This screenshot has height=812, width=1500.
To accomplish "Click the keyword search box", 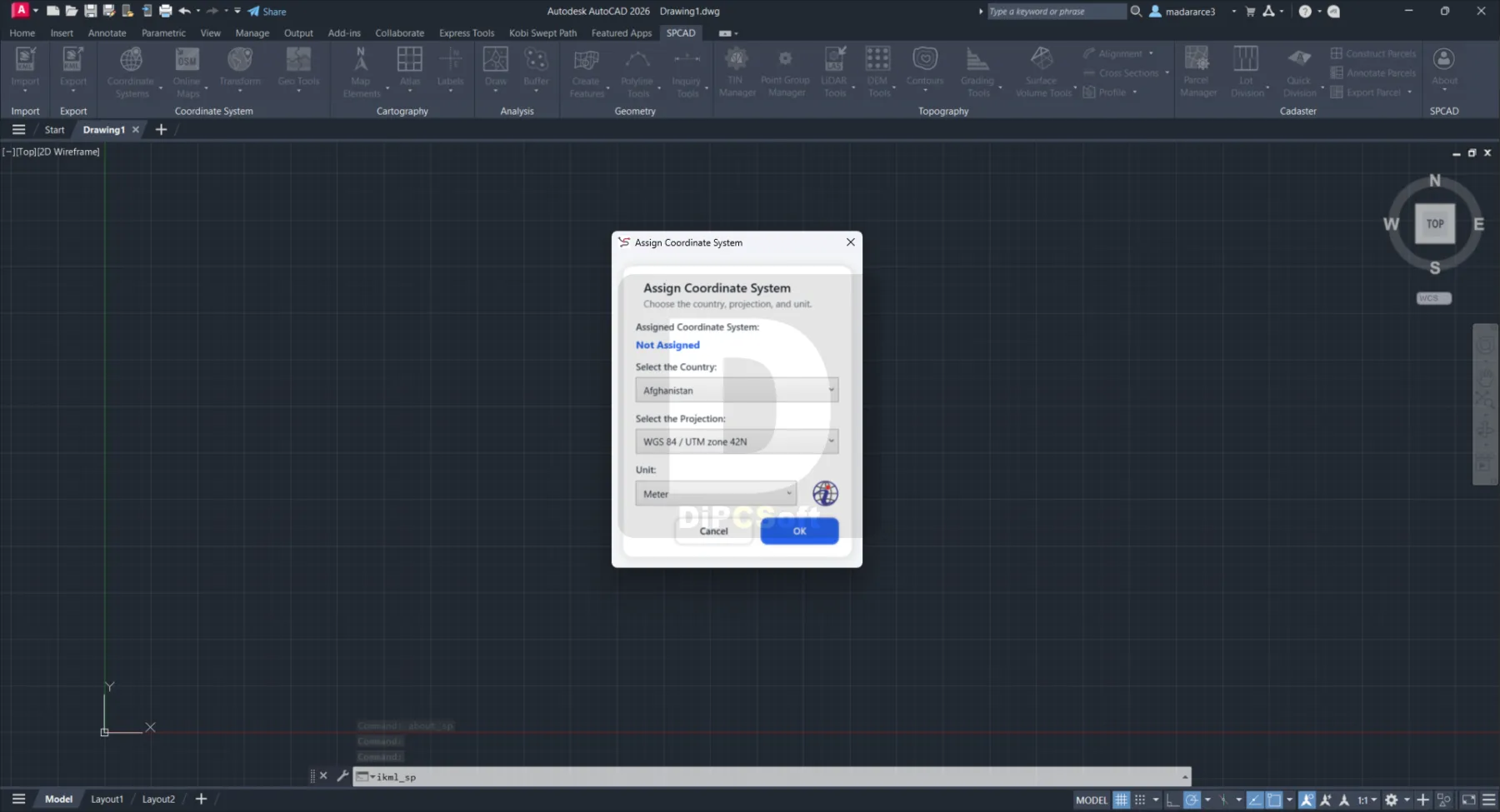I will click(1057, 12).
